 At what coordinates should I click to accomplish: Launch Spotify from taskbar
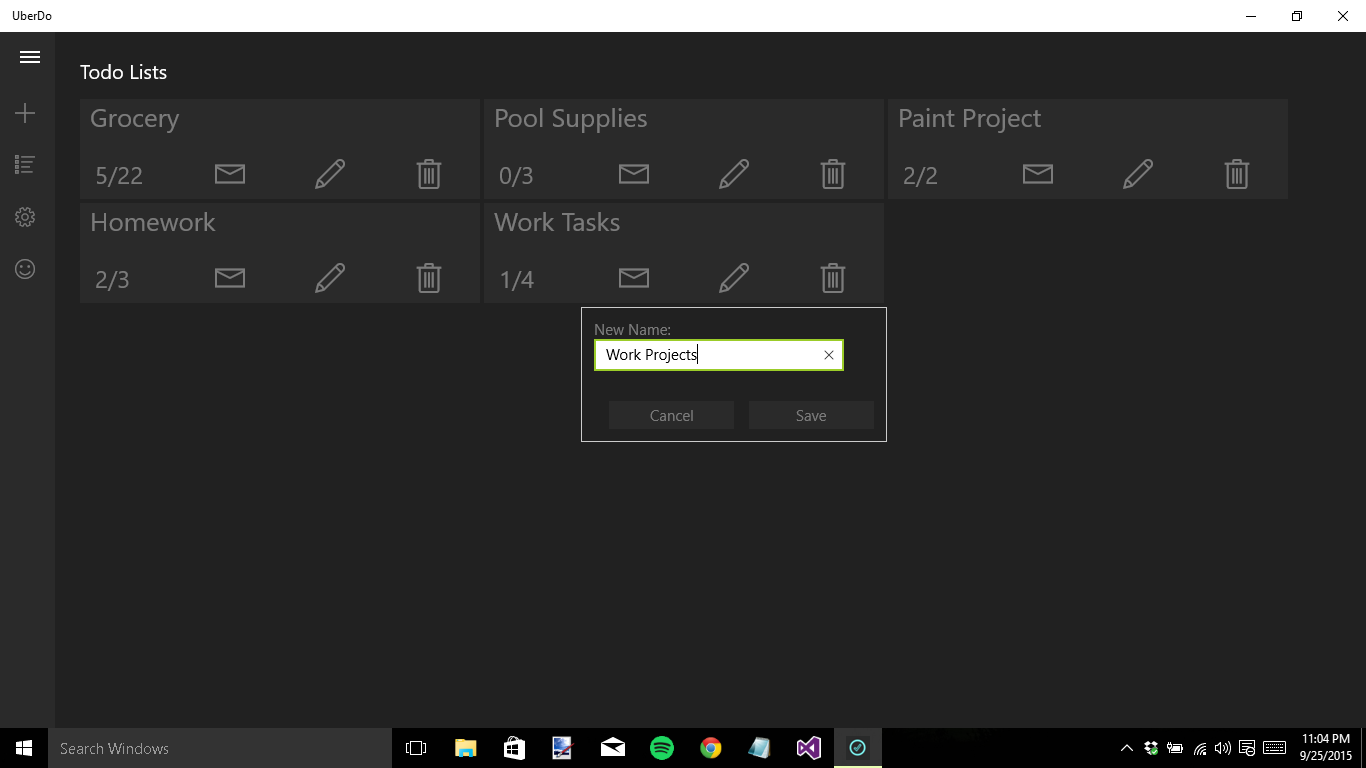pyautogui.click(x=661, y=748)
